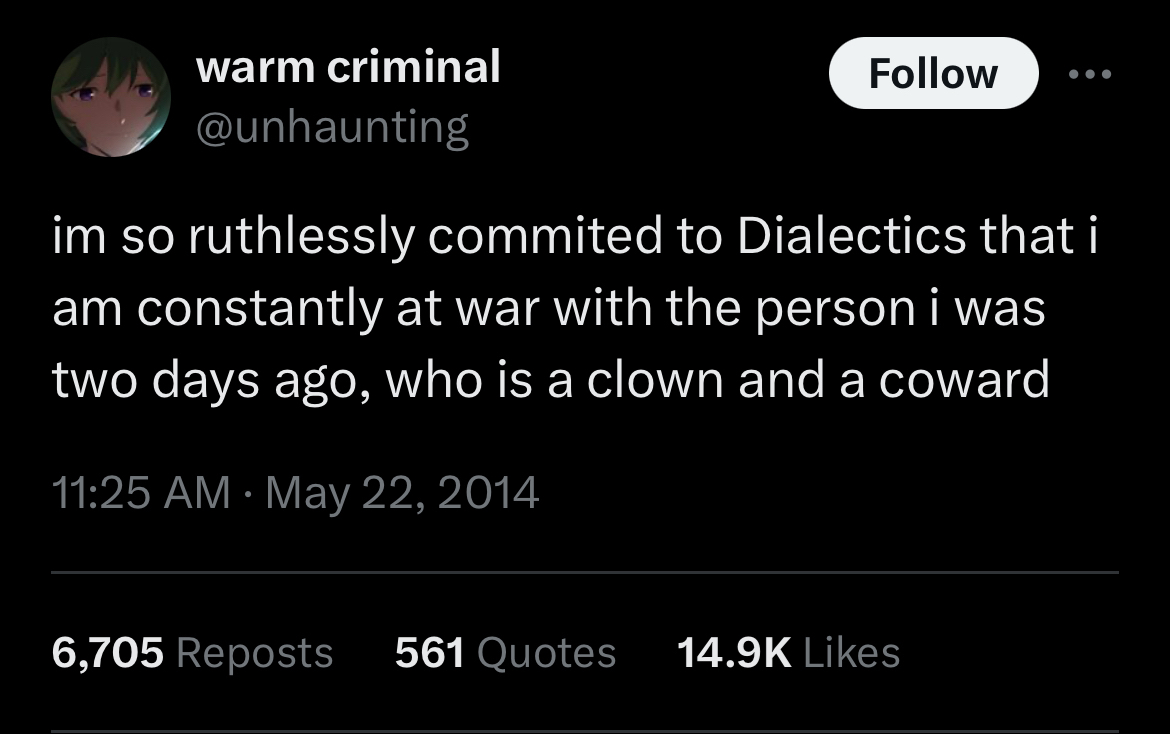Viewport: 1170px width, 734px height.
Task: Click the @unhaunting handle
Action: [332, 127]
